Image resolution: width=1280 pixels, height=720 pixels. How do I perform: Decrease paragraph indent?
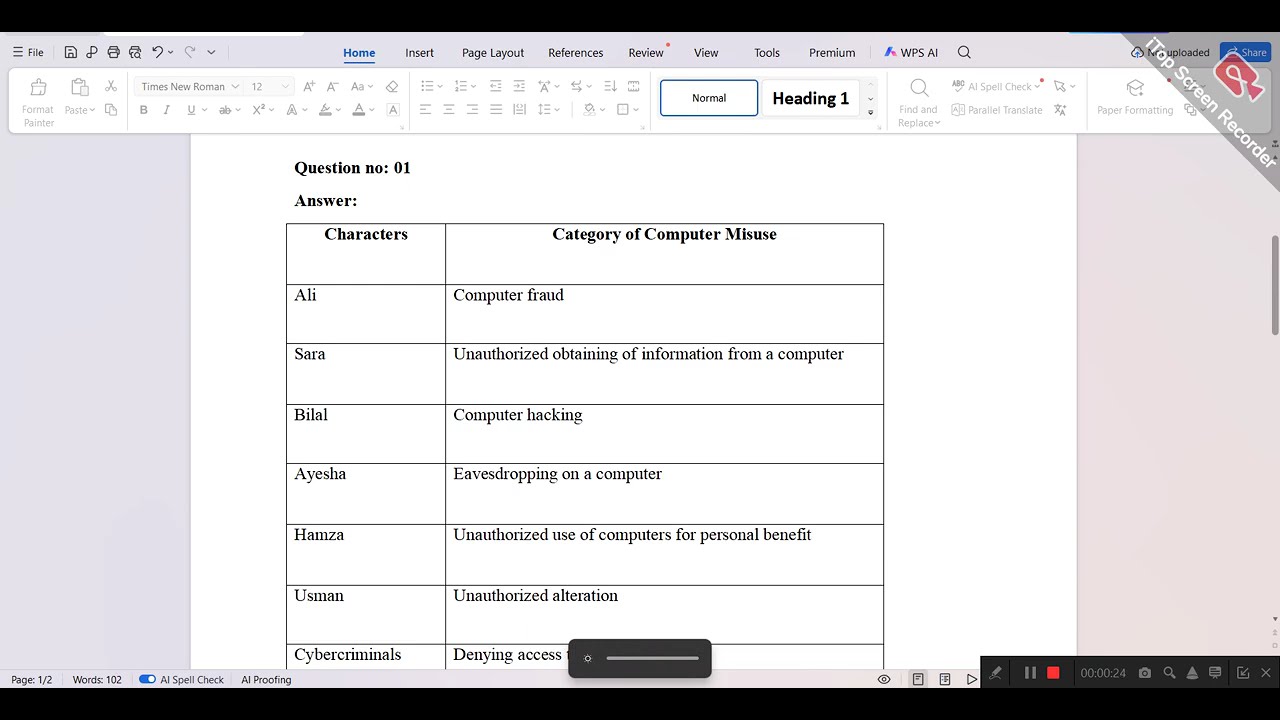[495, 87]
